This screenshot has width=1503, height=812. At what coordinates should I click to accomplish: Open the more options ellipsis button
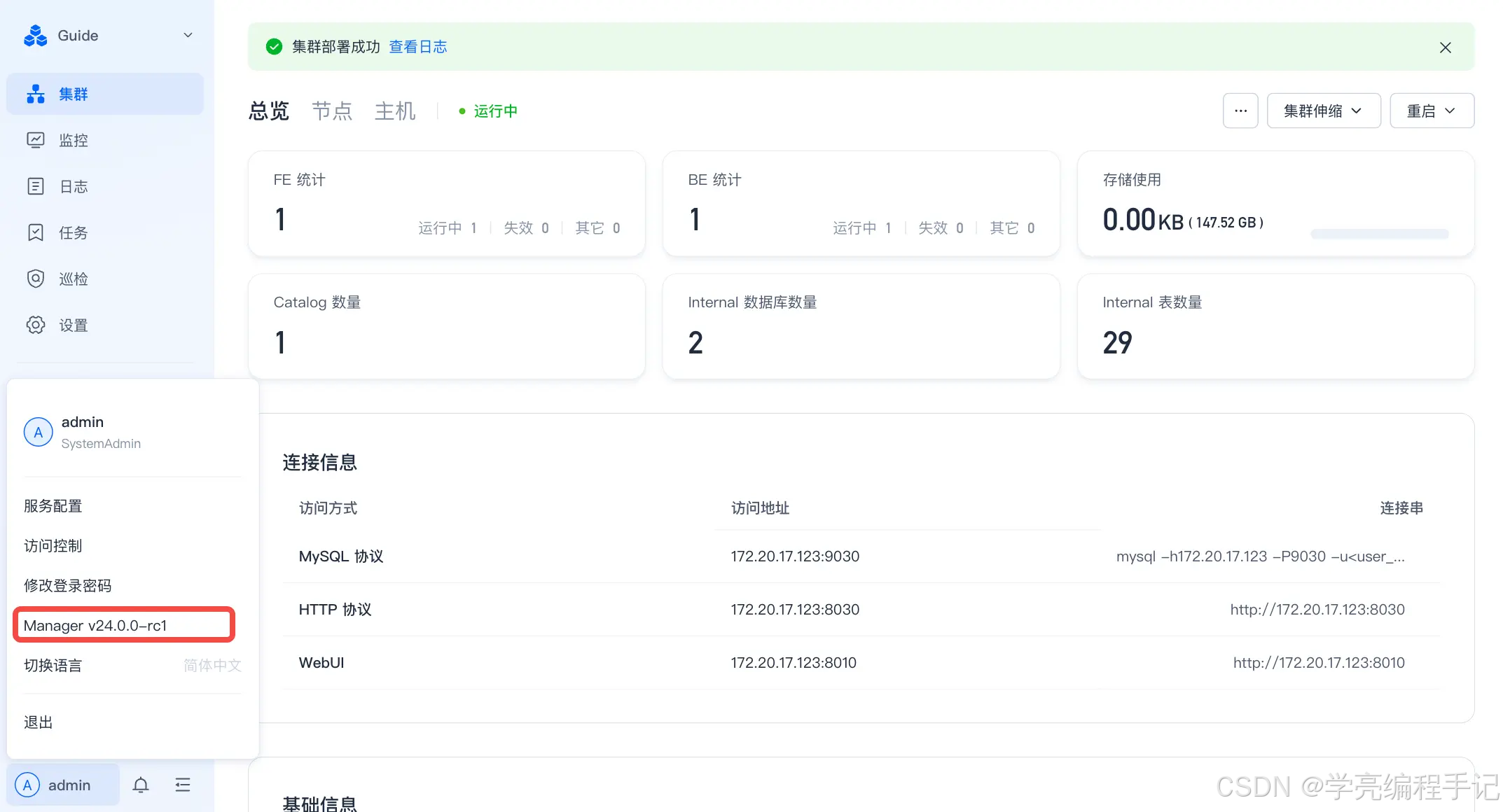pyautogui.click(x=1240, y=111)
